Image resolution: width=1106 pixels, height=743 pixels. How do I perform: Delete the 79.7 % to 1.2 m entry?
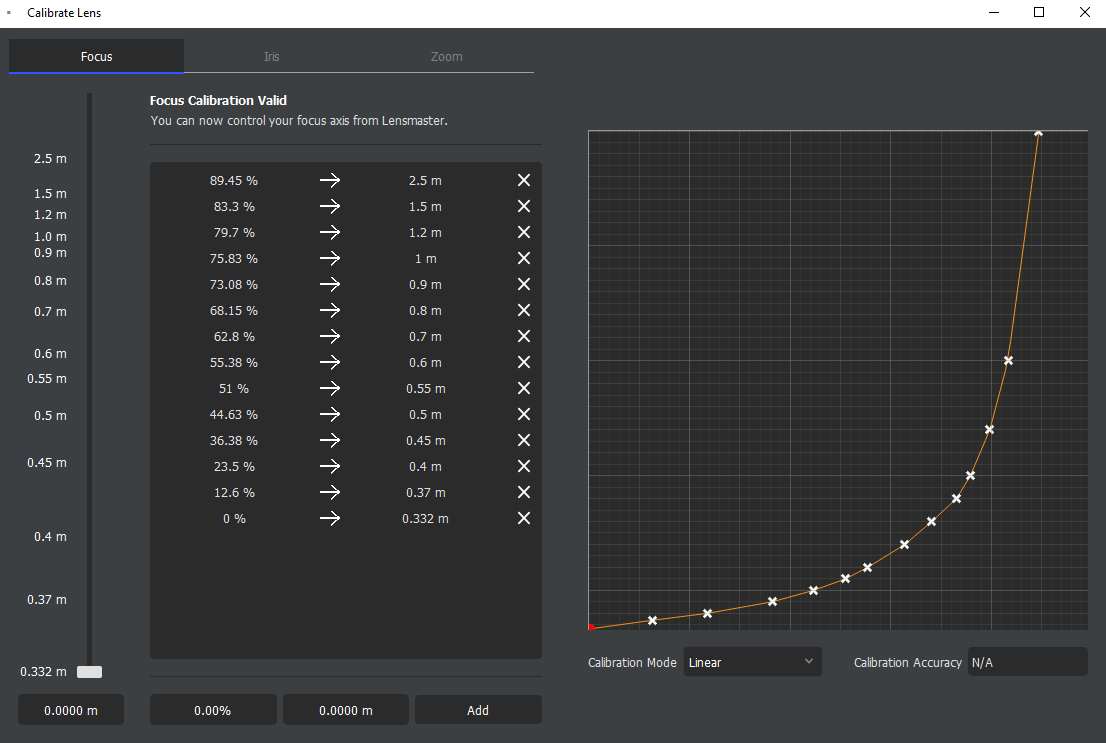[x=523, y=232]
